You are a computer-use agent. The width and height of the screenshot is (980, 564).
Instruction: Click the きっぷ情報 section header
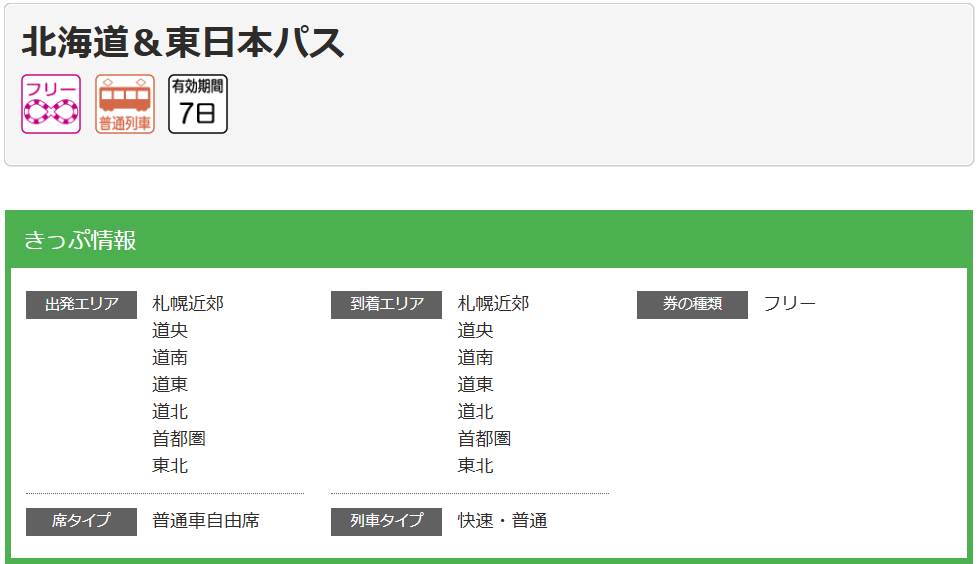coord(489,240)
